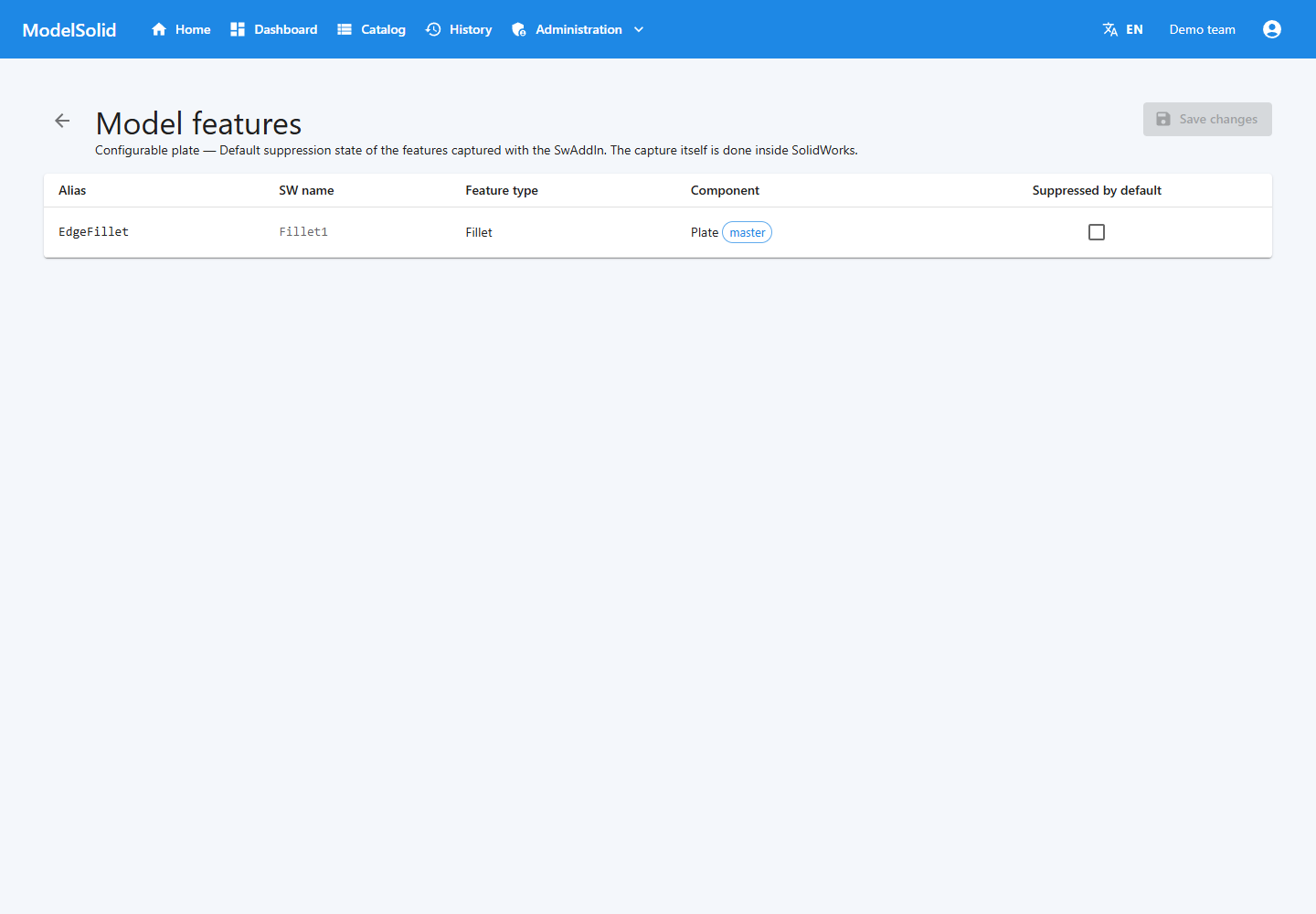1316x914 pixels.
Task: Open the Dashboard grid icon
Action: [x=238, y=29]
